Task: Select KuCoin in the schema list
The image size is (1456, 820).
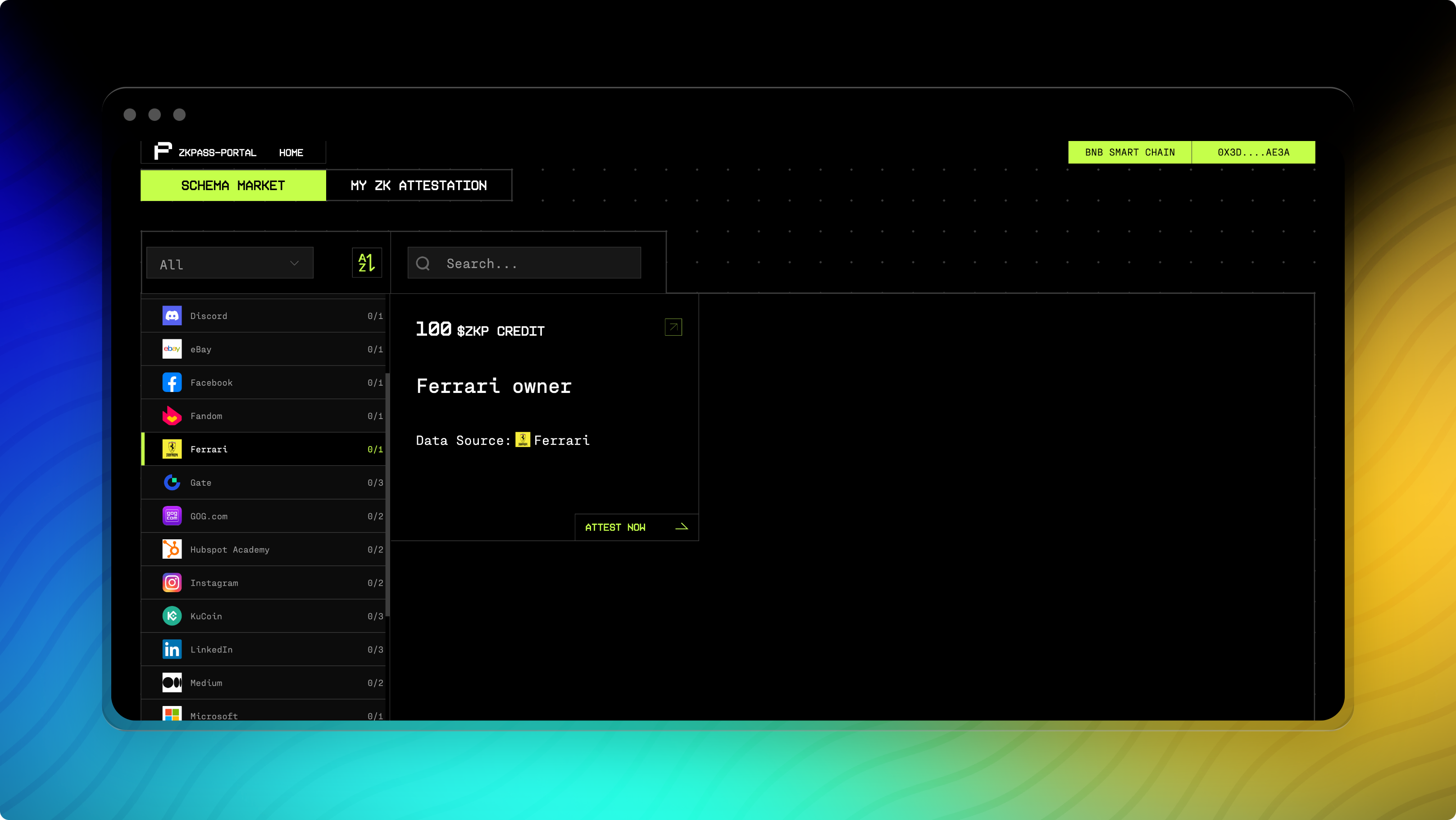Action: coord(264,615)
